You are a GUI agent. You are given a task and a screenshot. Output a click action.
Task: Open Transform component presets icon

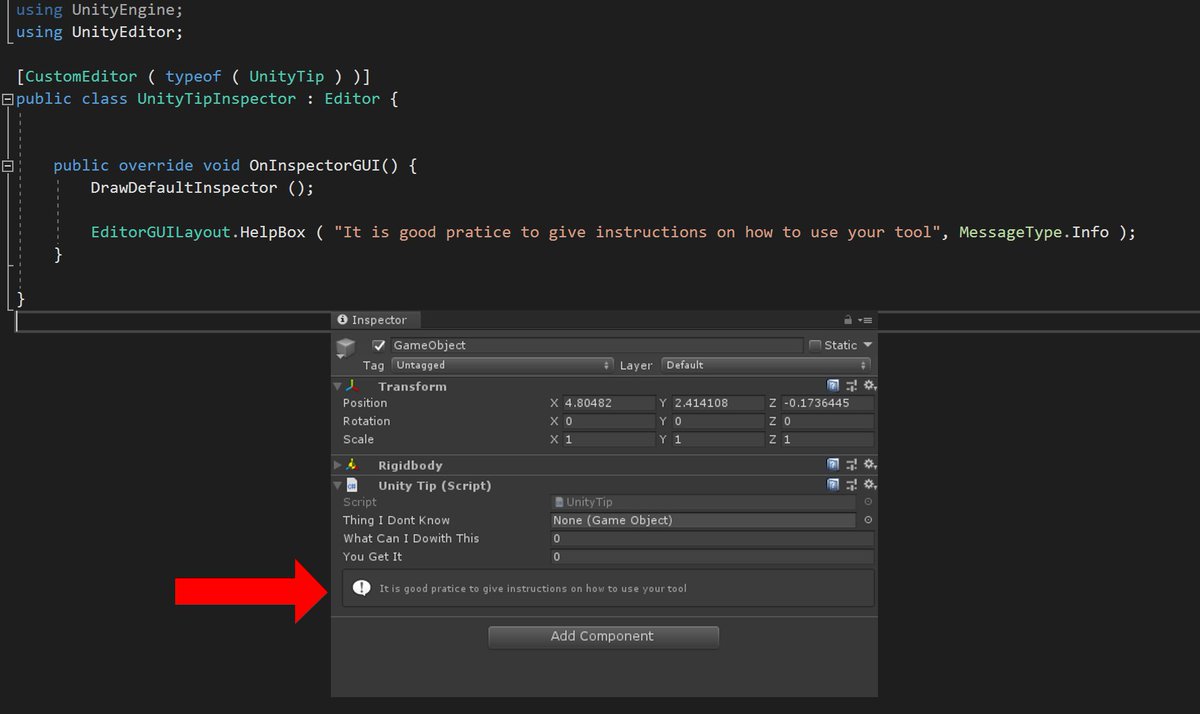pos(851,385)
